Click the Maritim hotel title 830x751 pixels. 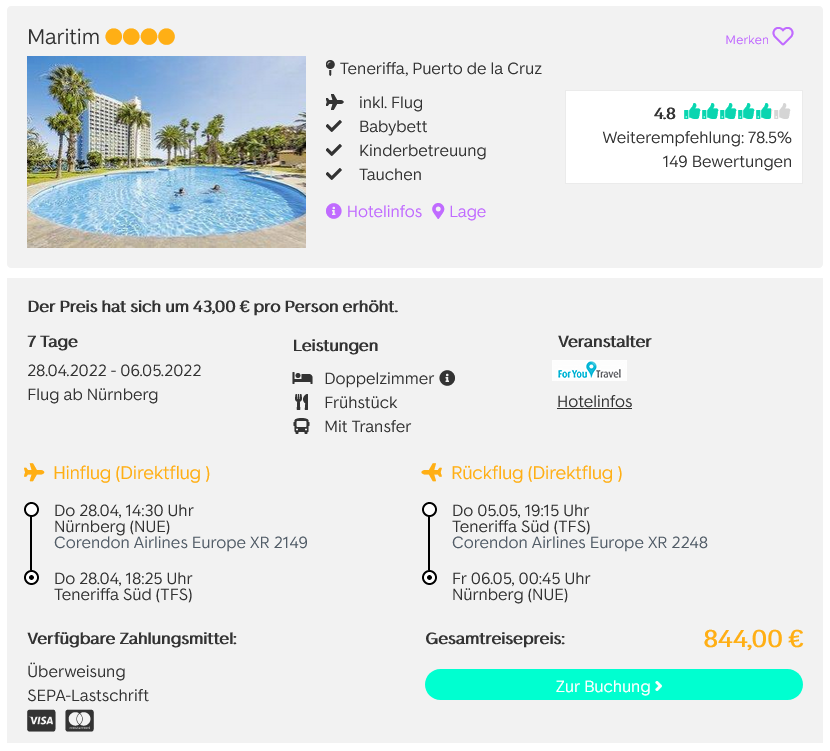(64, 37)
